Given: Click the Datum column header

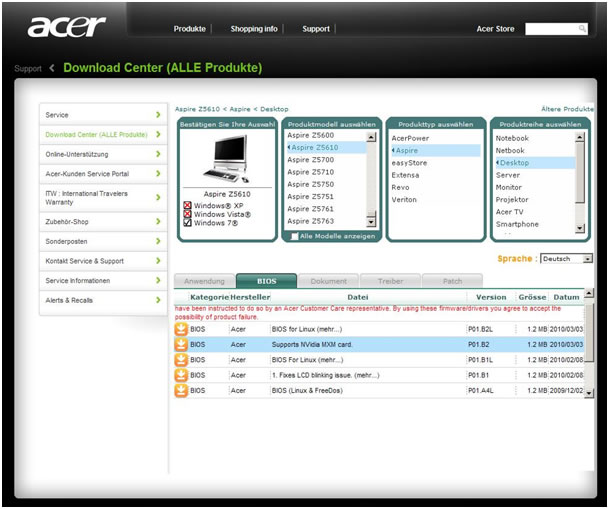Looking at the screenshot, I should tap(566, 297).
